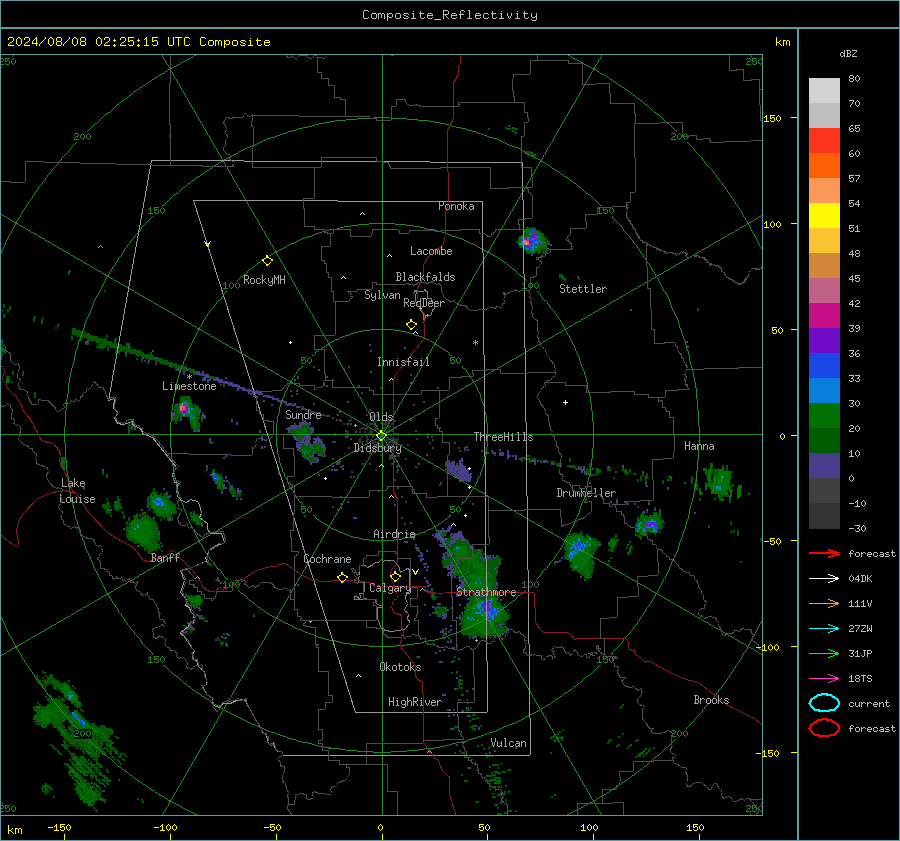Click the cyan current ellipse in legend
The width and height of the screenshot is (900, 841).
824,703
